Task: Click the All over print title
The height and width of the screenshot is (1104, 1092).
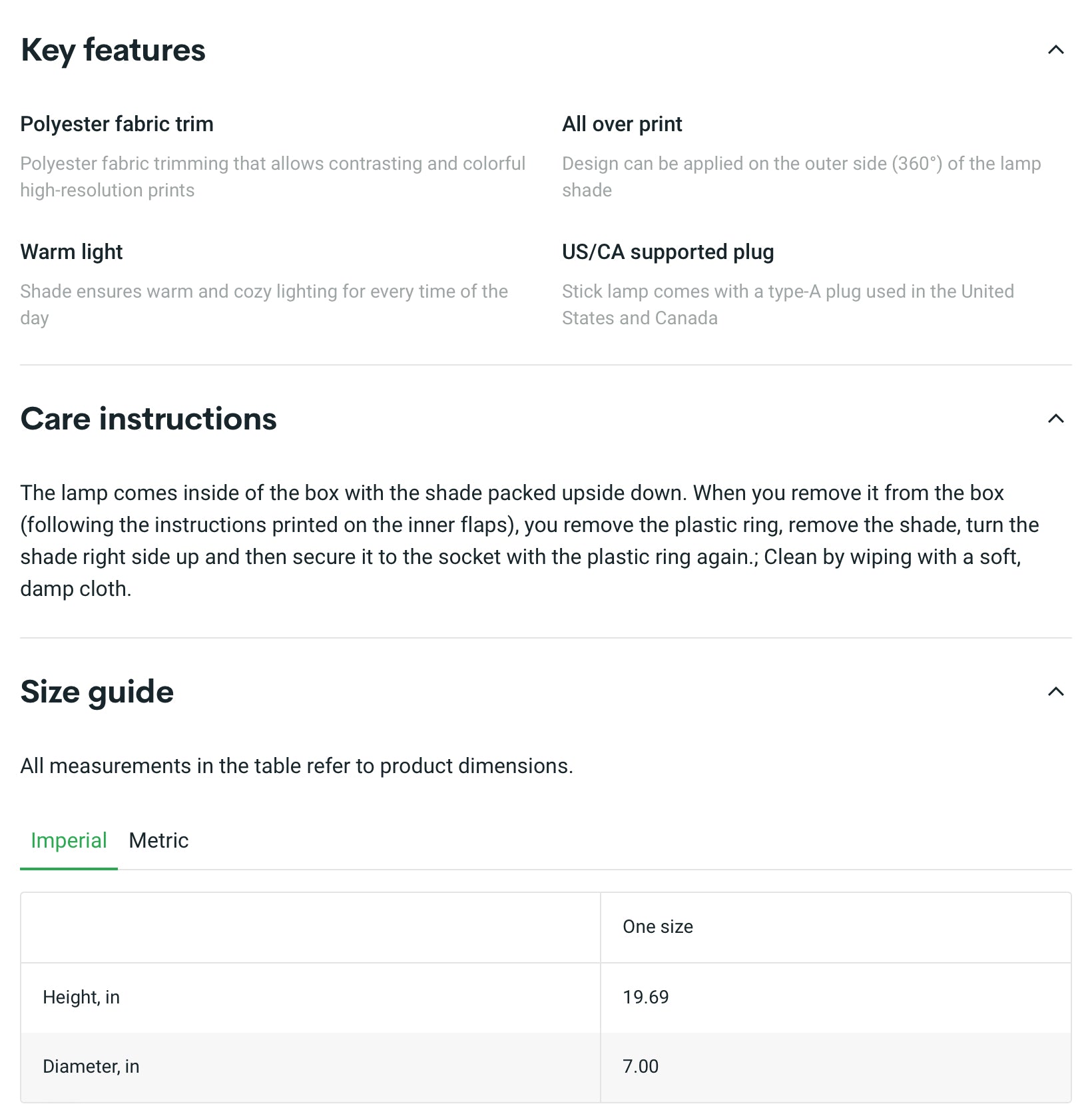Action: [622, 124]
